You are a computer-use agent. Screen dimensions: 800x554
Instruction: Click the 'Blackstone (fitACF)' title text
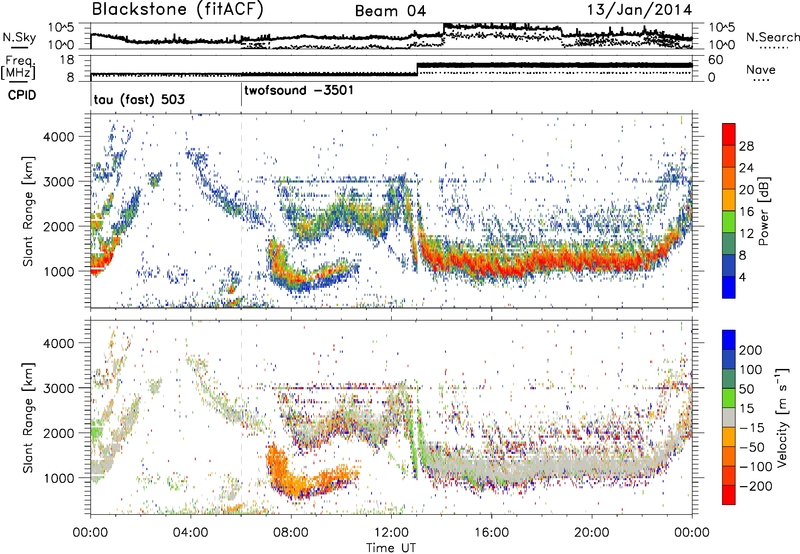(x=178, y=10)
